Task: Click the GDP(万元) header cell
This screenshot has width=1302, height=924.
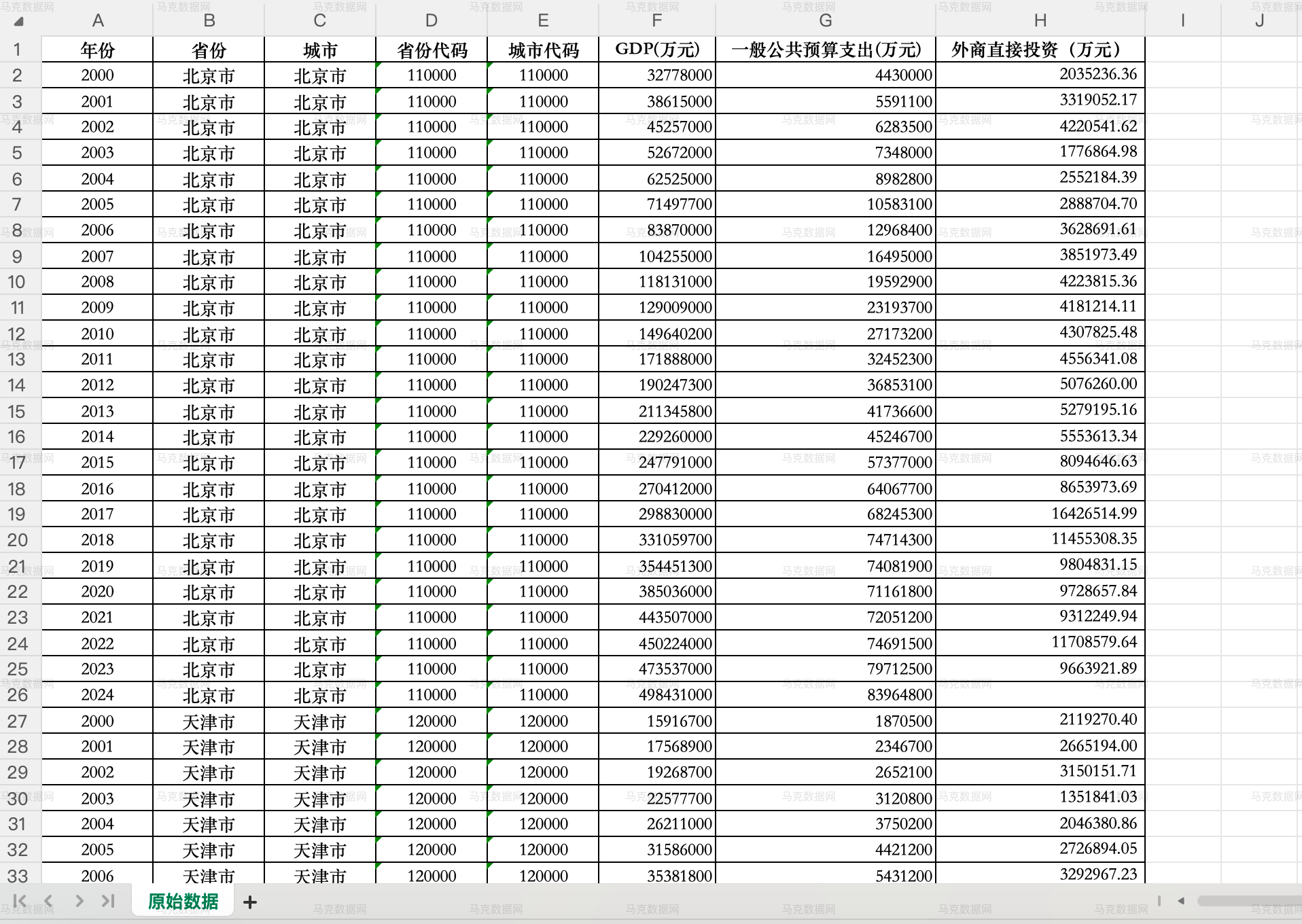Action: click(x=656, y=50)
